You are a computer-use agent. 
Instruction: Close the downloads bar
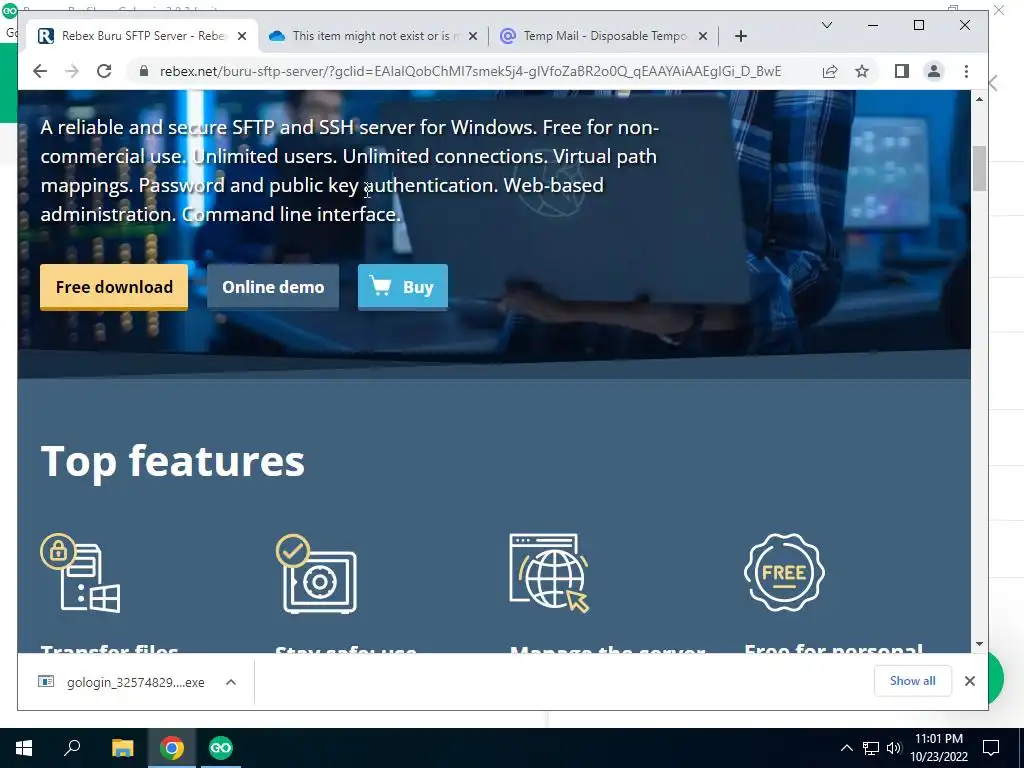tap(970, 681)
